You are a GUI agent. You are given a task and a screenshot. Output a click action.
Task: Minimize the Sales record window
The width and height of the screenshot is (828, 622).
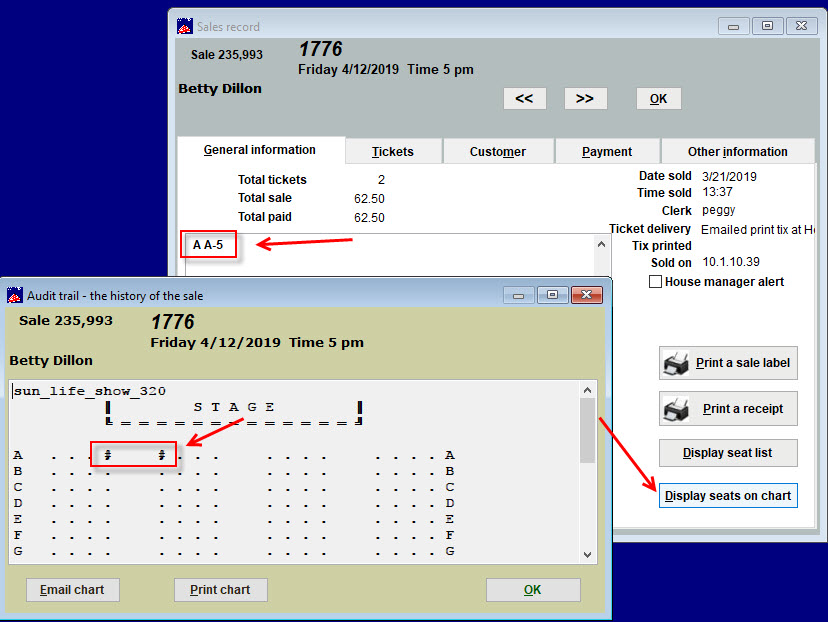pyautogui.click(x=733, y=26)
